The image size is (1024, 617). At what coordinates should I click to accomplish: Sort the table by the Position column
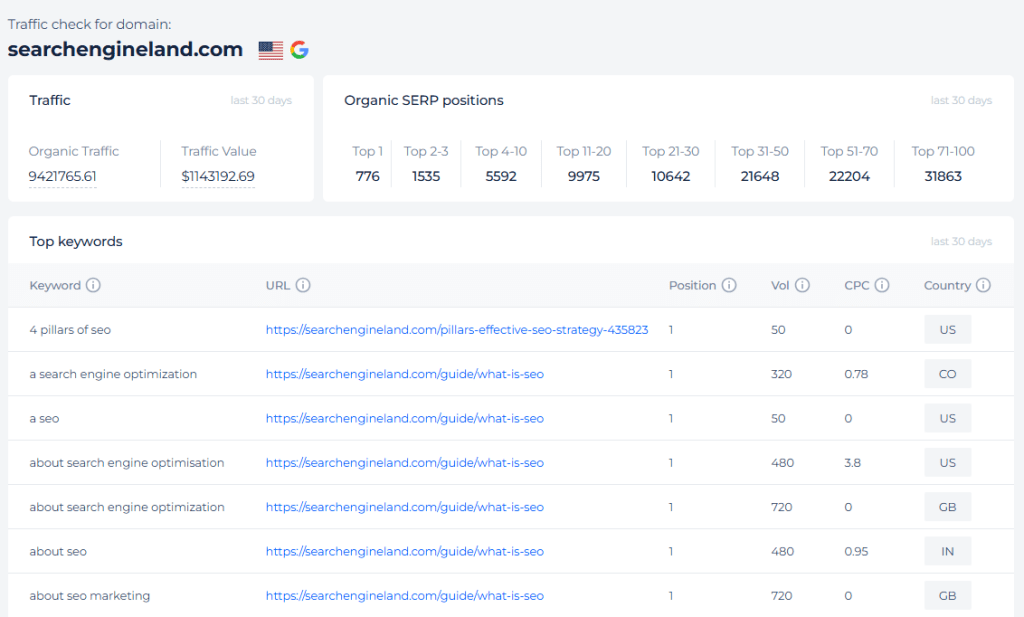(694, 285)
